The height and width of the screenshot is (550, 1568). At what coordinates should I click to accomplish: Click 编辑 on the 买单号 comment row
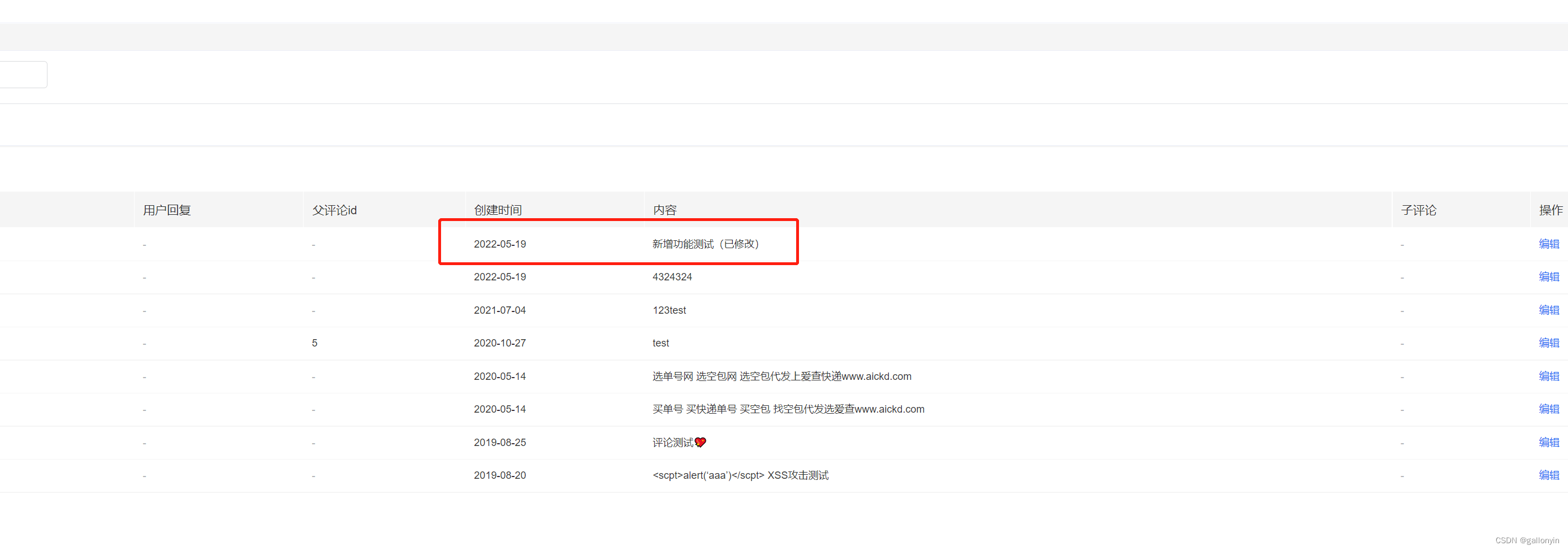(x=1549, y=409)
